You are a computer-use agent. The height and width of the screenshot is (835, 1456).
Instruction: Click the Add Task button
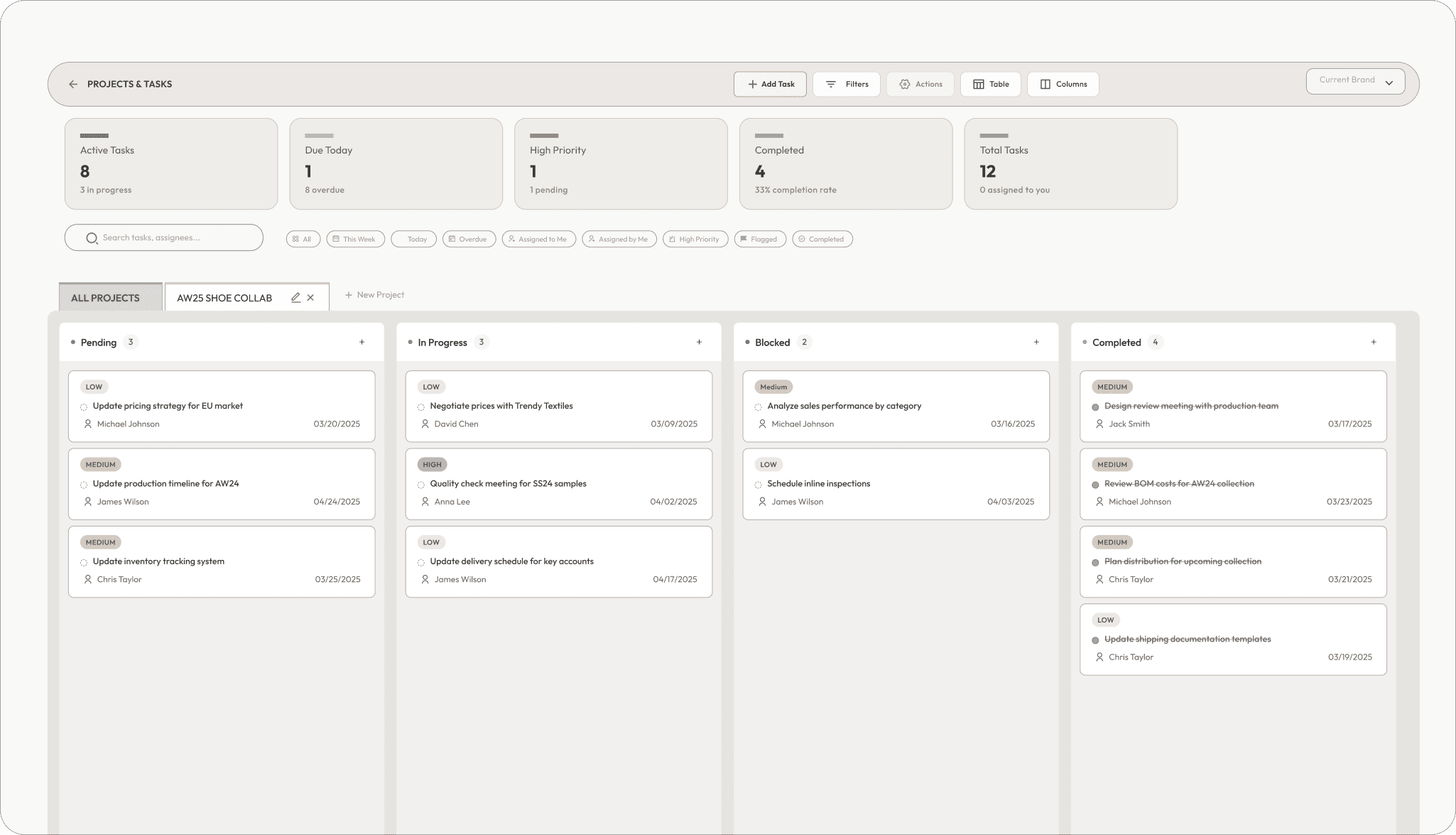[x=770, y=84]
